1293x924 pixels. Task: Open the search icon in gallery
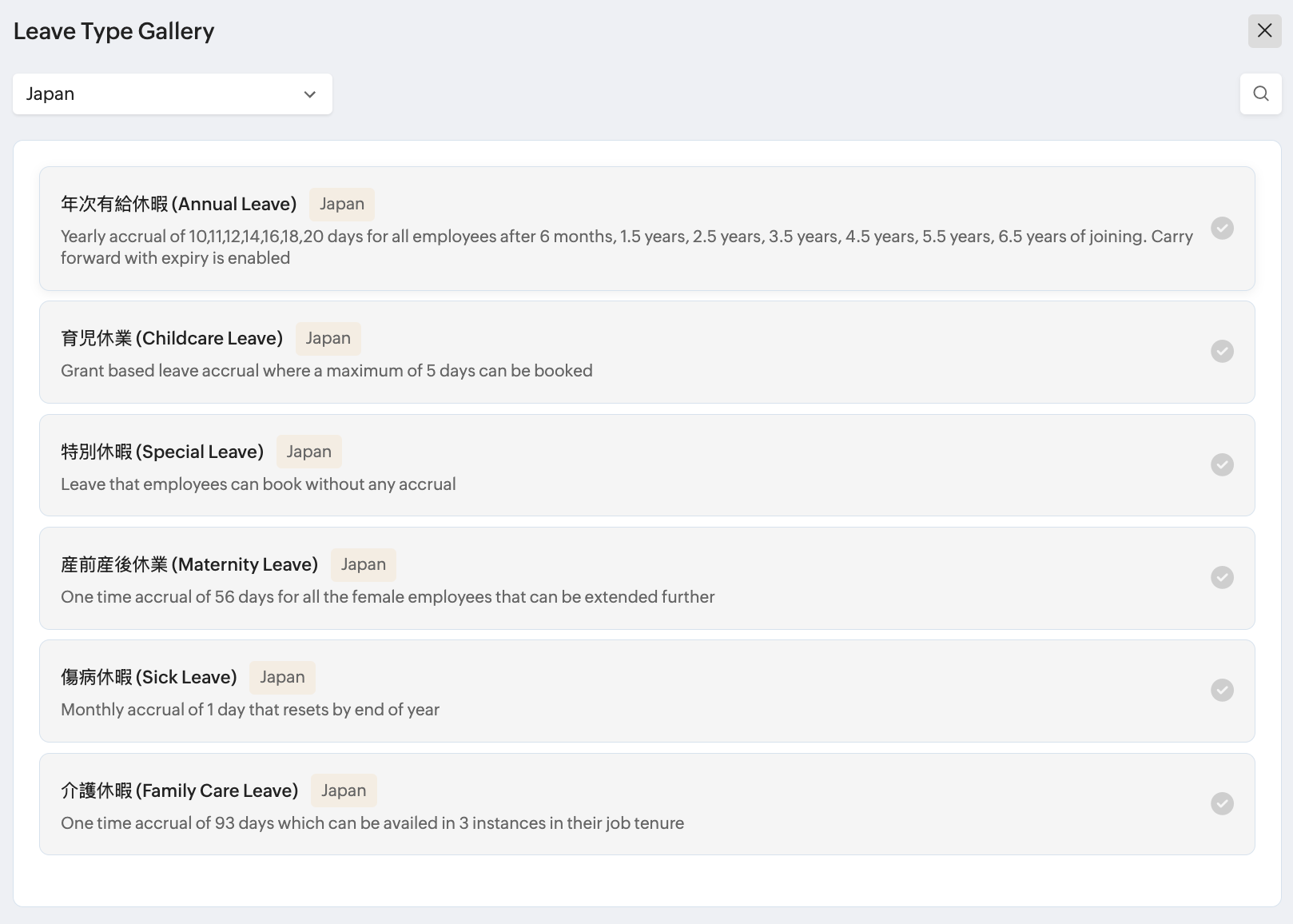[x=1260, y=94]
